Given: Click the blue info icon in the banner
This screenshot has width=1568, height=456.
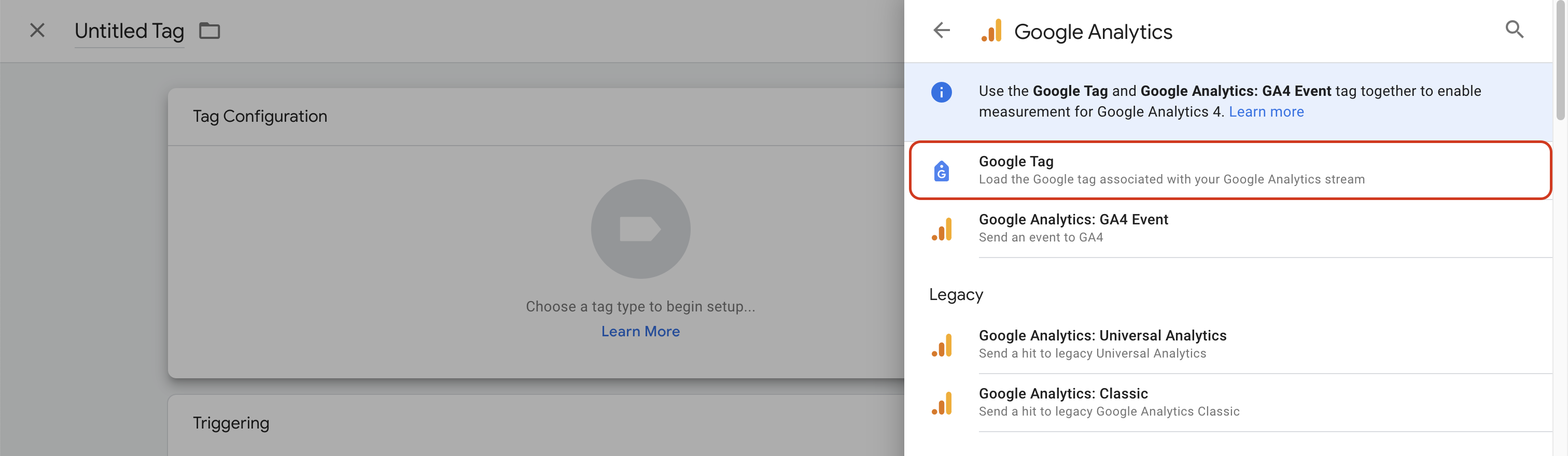Looking at the screenshot, I should click(x=941, y=92).
